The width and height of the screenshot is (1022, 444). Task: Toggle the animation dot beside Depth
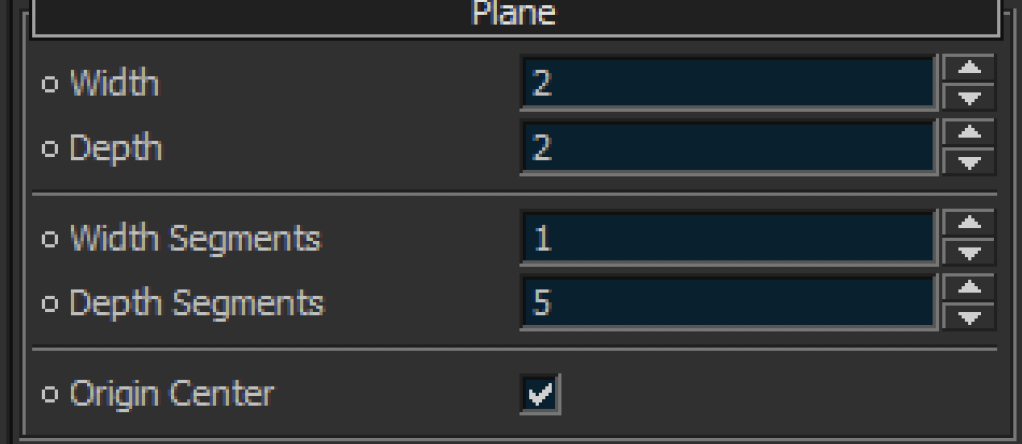point(50,149)
